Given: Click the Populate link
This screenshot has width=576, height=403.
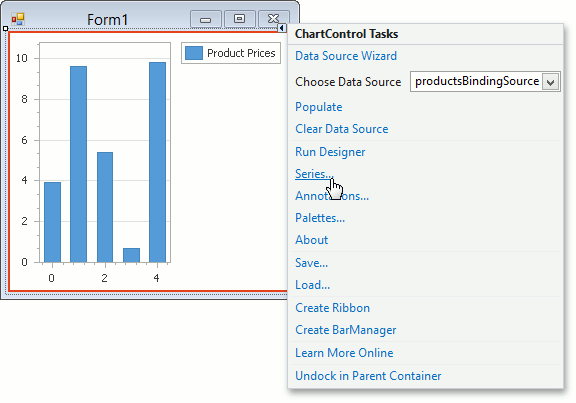Looking at the screenshot, I should (318, 107).
